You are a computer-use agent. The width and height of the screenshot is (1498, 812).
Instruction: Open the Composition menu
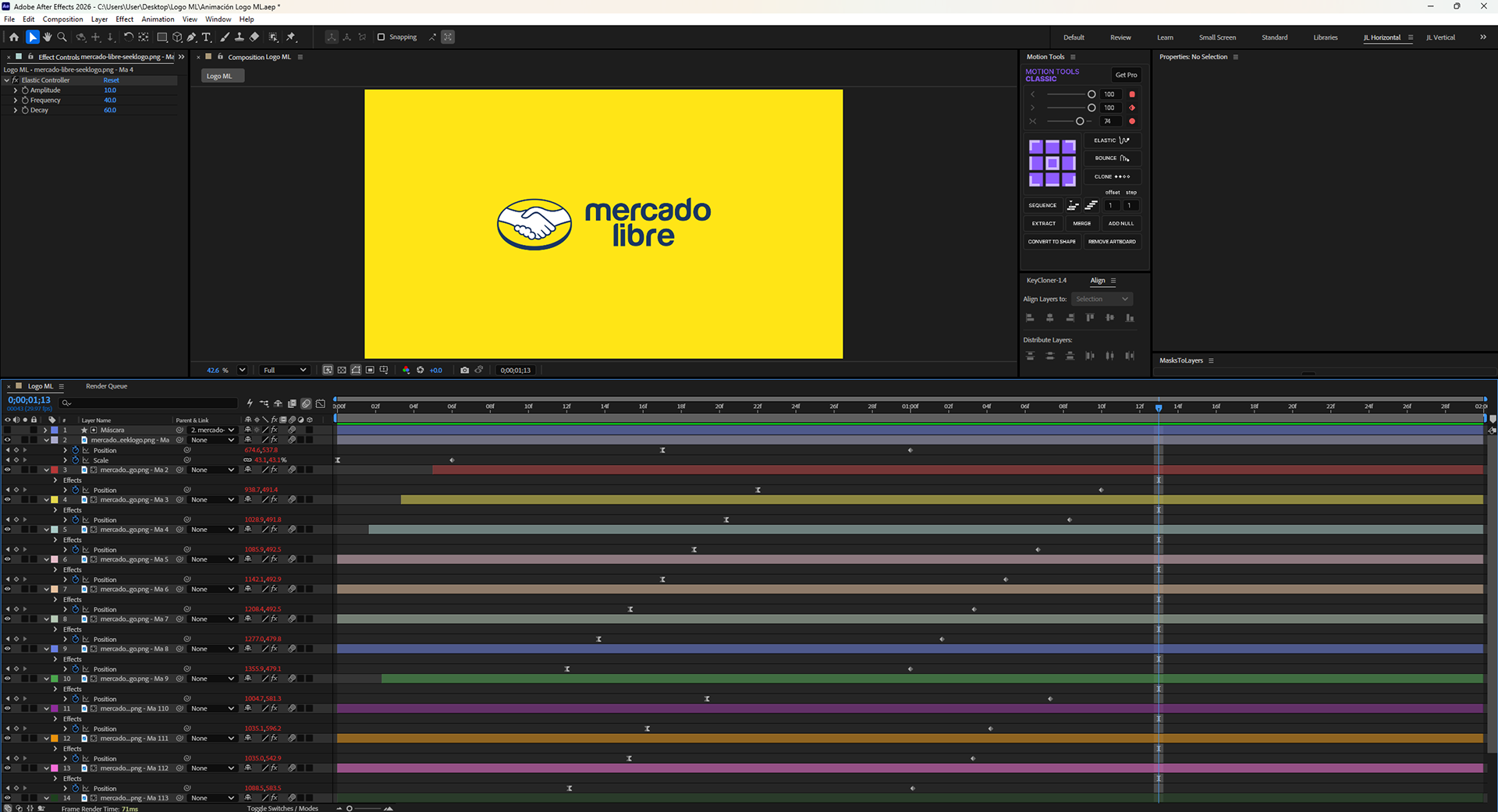click(62, 20)
